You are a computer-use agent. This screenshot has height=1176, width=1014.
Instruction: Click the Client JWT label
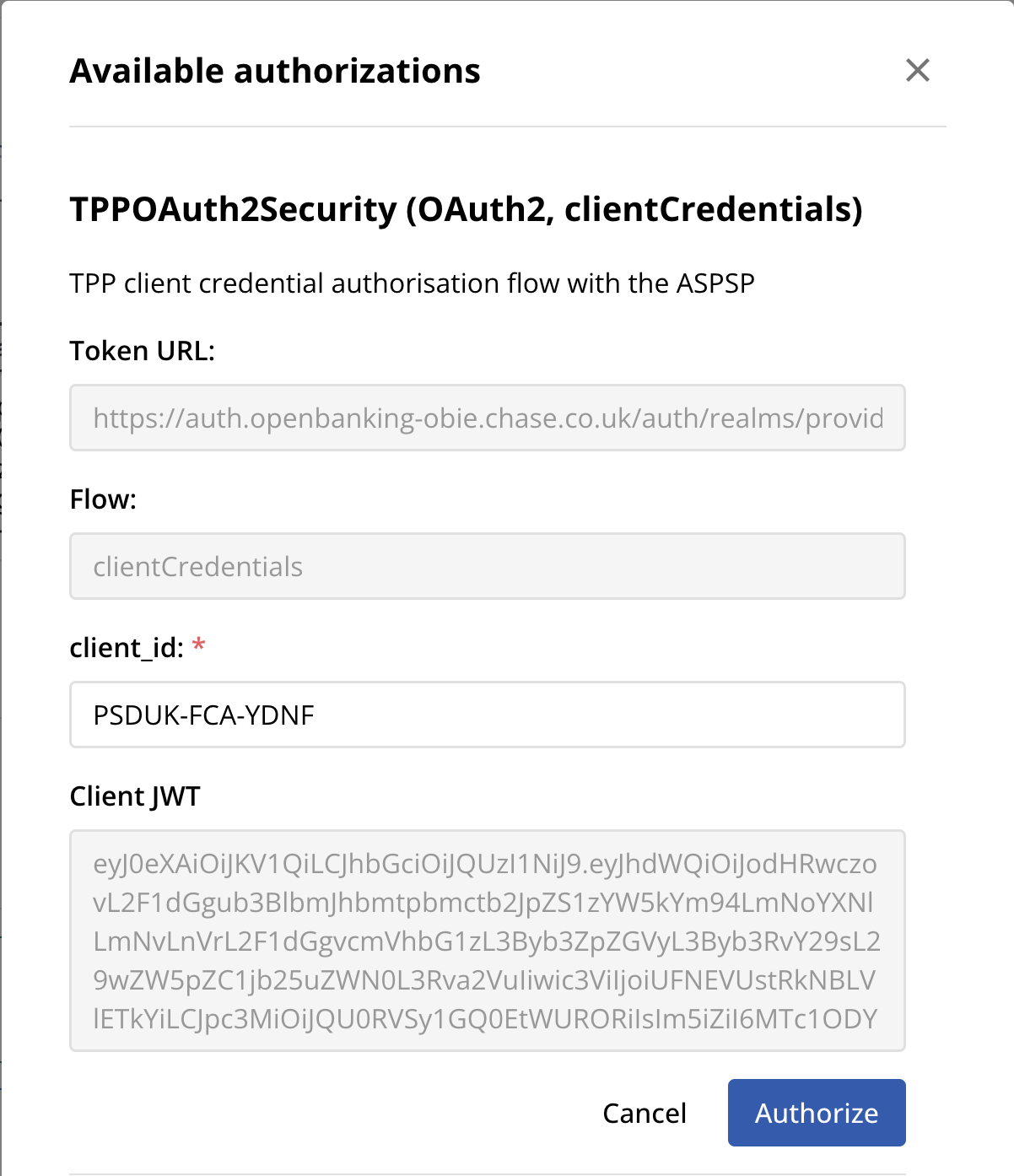pos(135,795)
